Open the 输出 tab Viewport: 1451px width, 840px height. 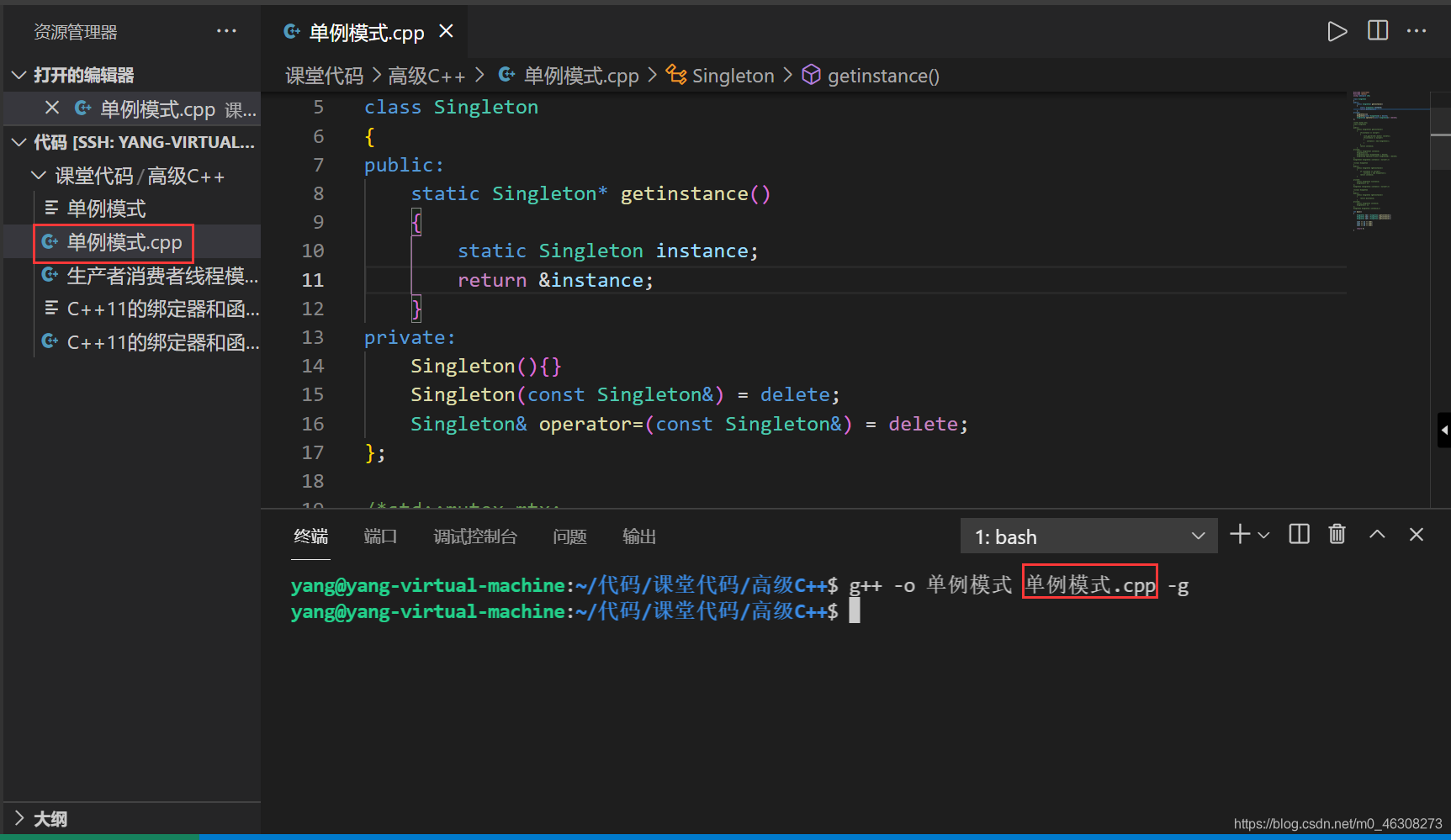(x=638, y=536)
